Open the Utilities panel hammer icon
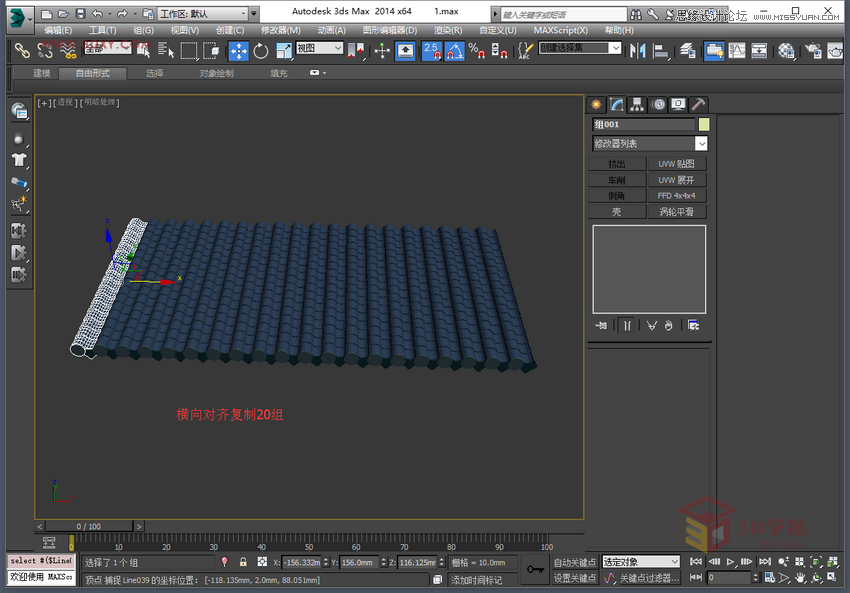Viewport: 850px width, 593px height. (x=699, y=104)
